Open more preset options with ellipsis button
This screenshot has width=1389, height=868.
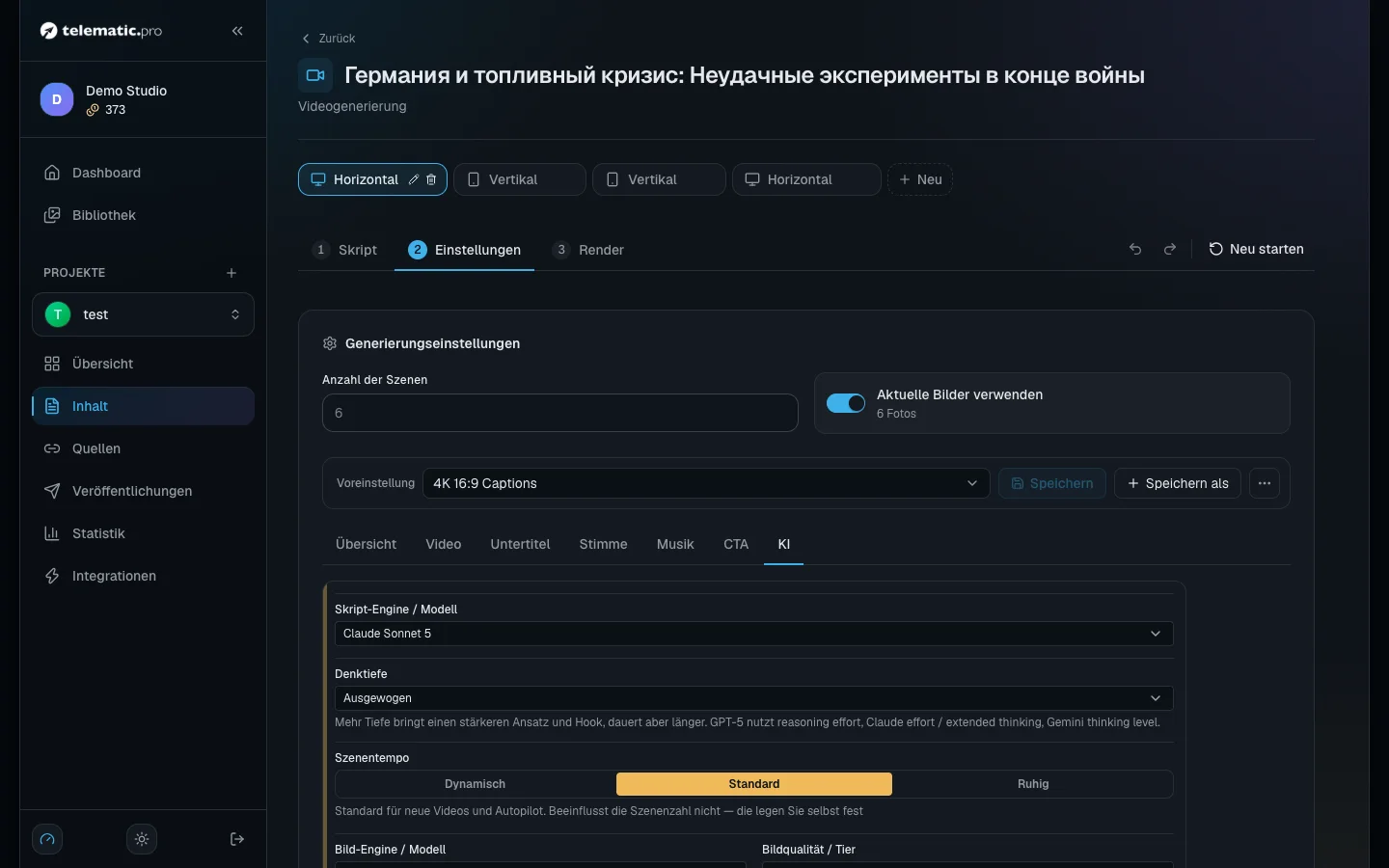point(1265,483)
